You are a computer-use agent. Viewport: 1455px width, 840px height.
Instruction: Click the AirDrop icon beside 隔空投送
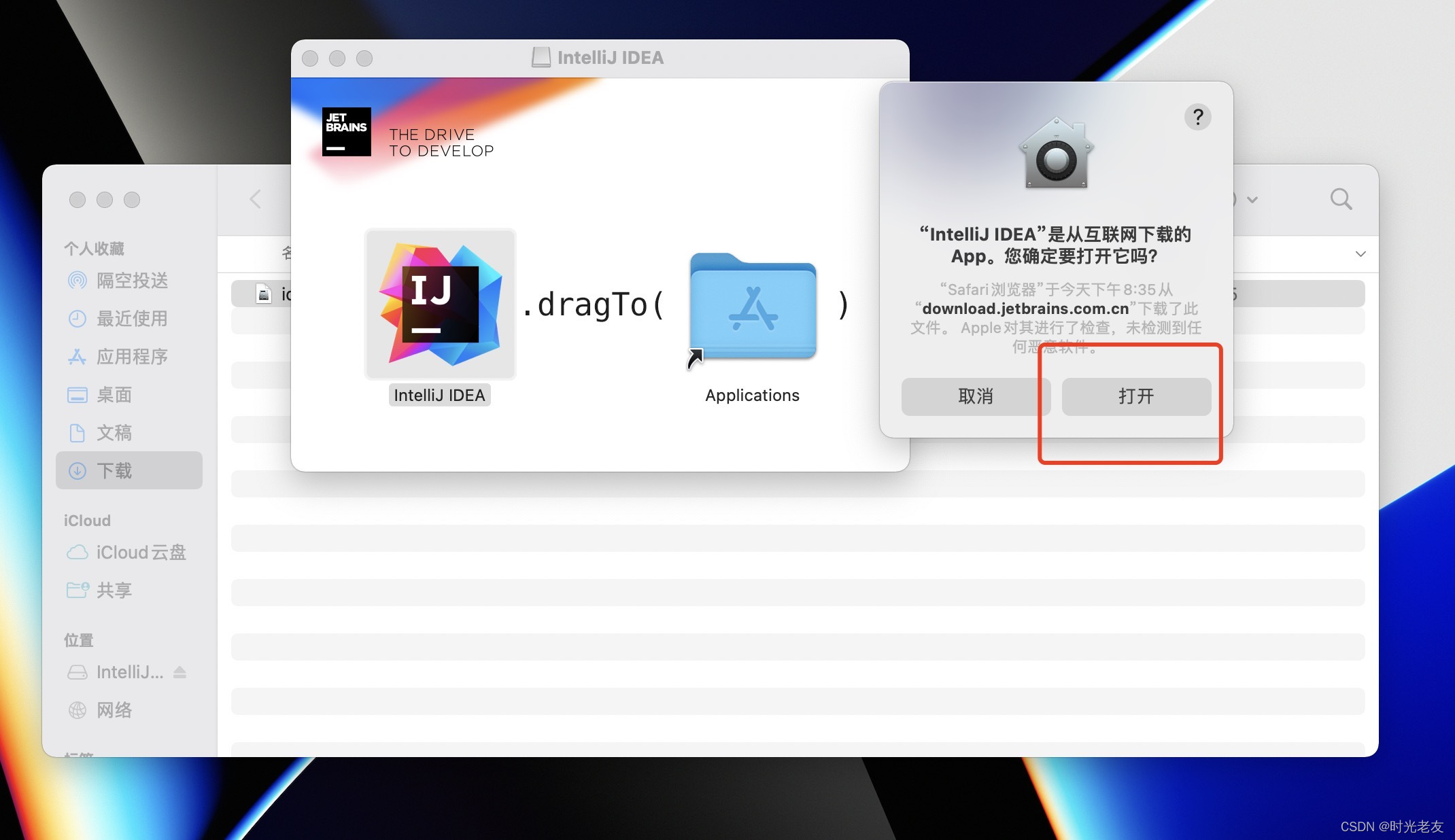[x=78, y=281]
